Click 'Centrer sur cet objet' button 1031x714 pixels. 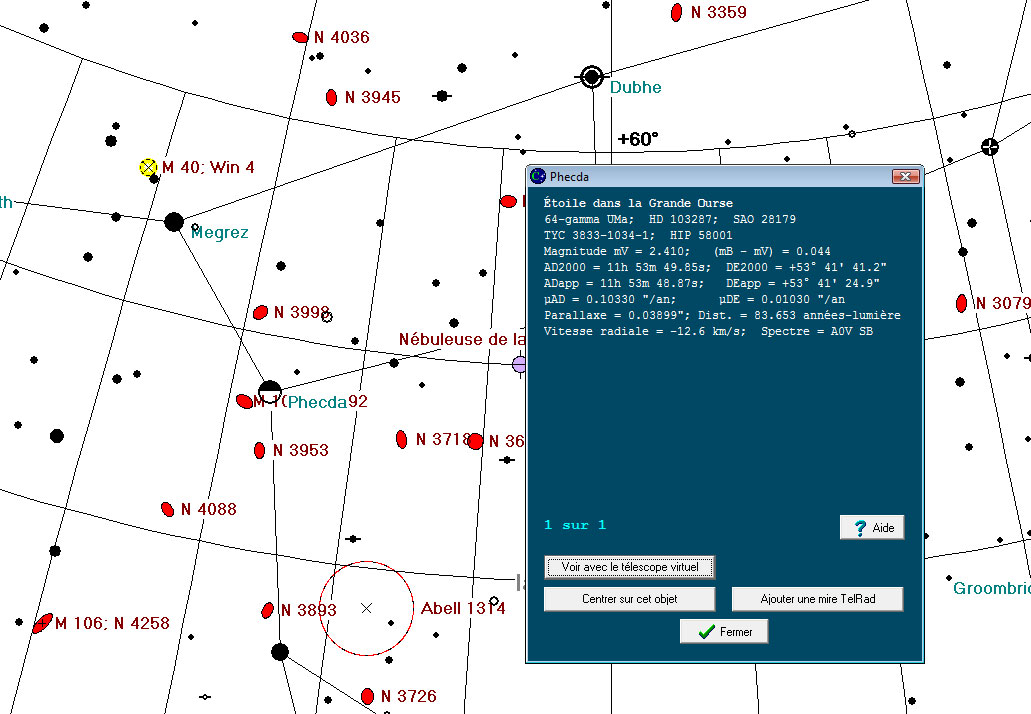tap(629, 599)
